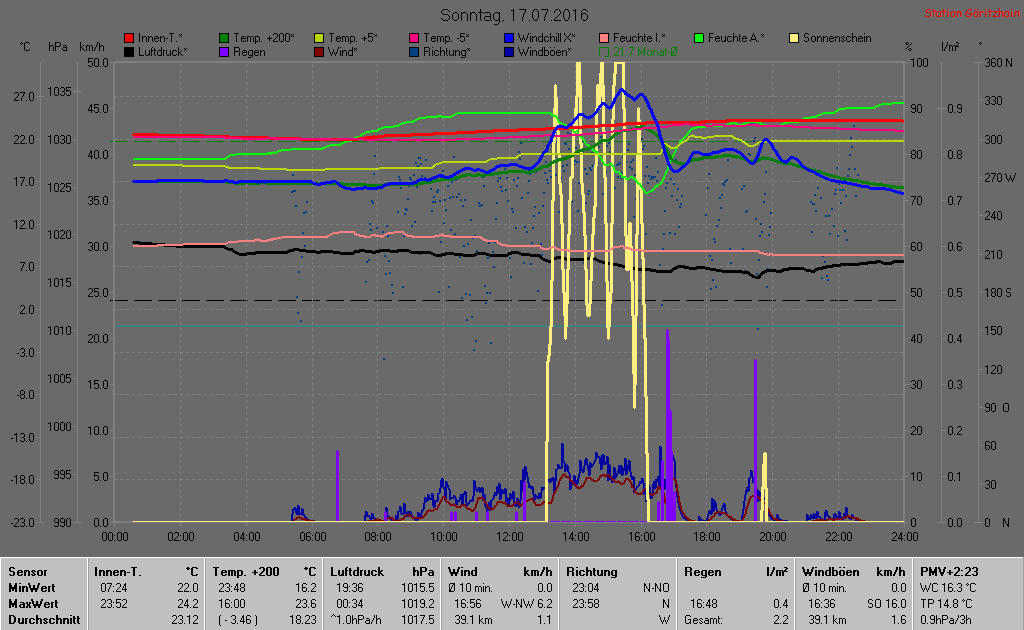This screenshot has width=1024, height=630.
Task: Click the Luftdruck column header in table
Action: coord(357,572)
